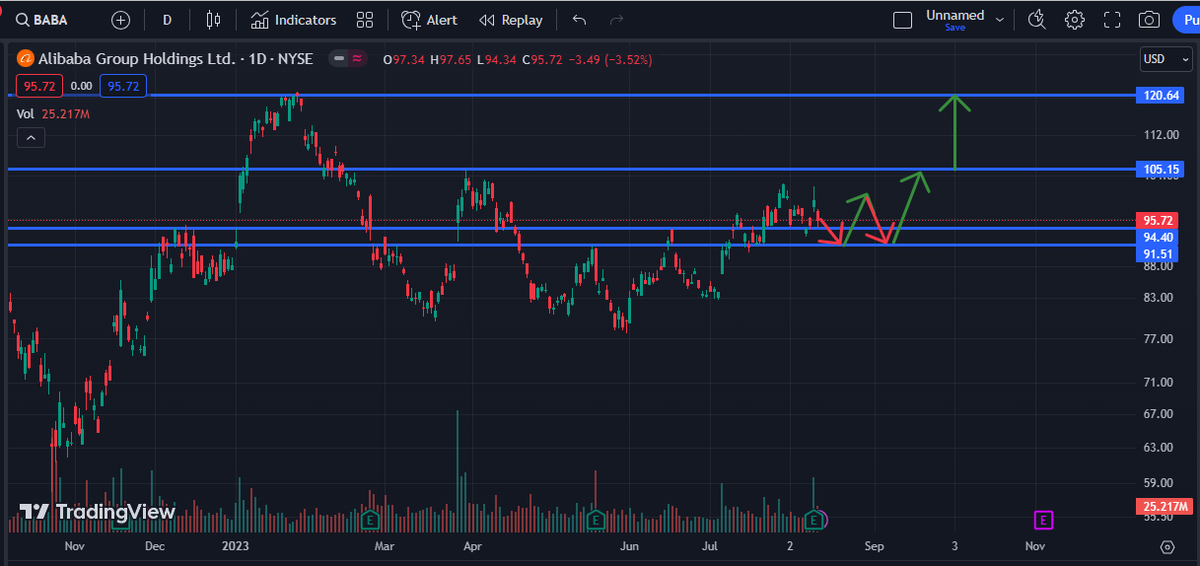
Task: Open chart settings gear
Action: (x=1075, y=20)
